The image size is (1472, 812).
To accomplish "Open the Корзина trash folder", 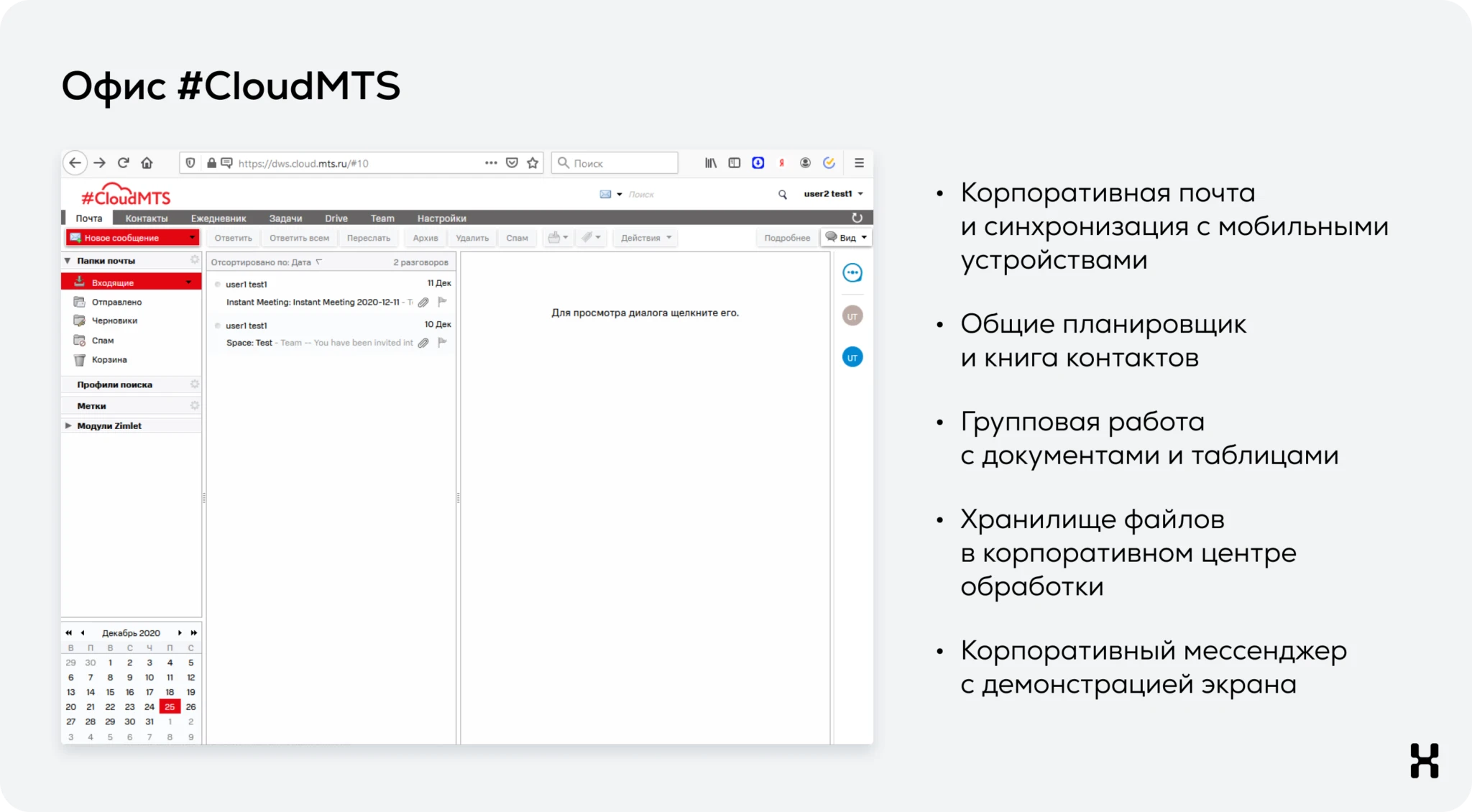I will tap(109, 360).
